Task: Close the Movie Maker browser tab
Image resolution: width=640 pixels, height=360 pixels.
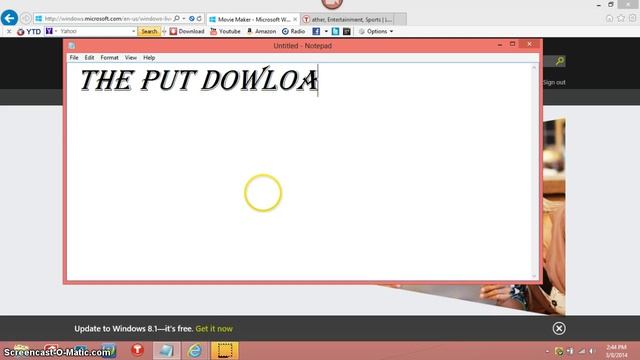Action: tap(295, 19)
